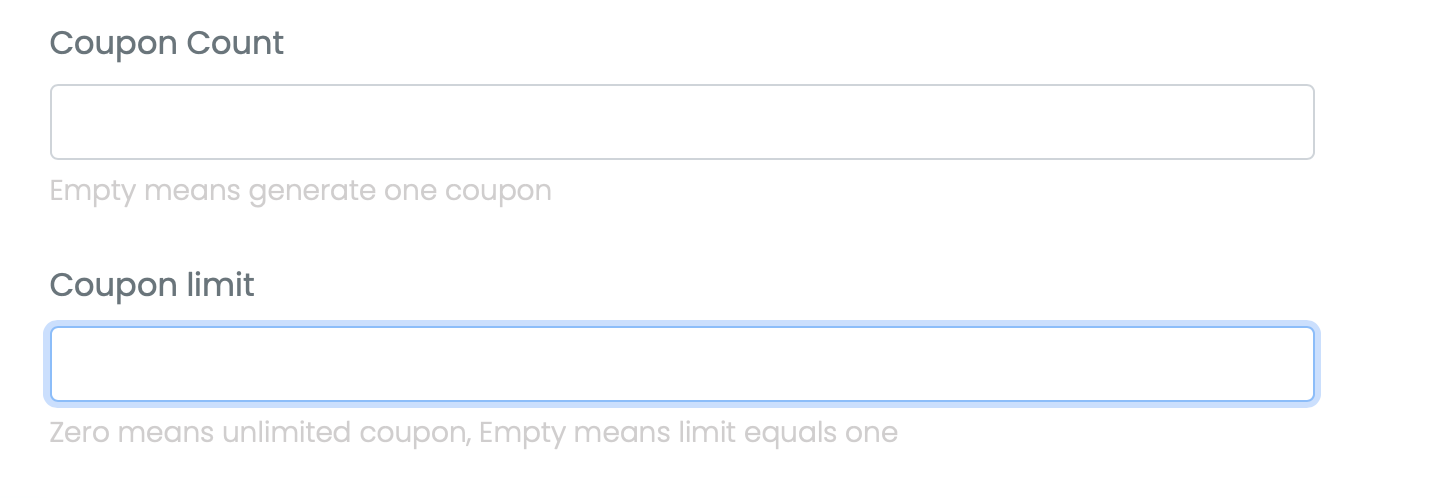Click the "Coupon Count" label

tap(166, 43)
